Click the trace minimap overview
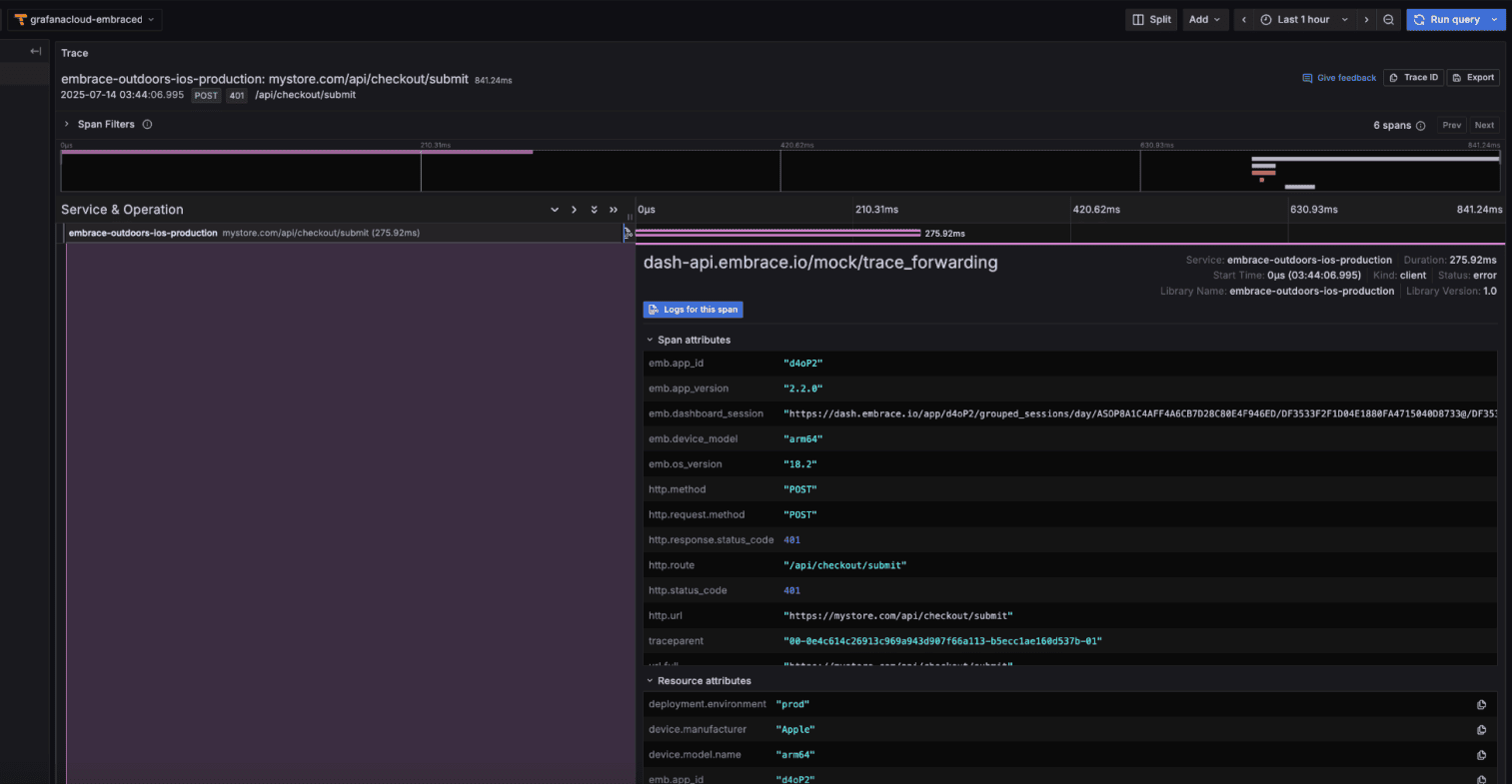 (x=779, y=170)
